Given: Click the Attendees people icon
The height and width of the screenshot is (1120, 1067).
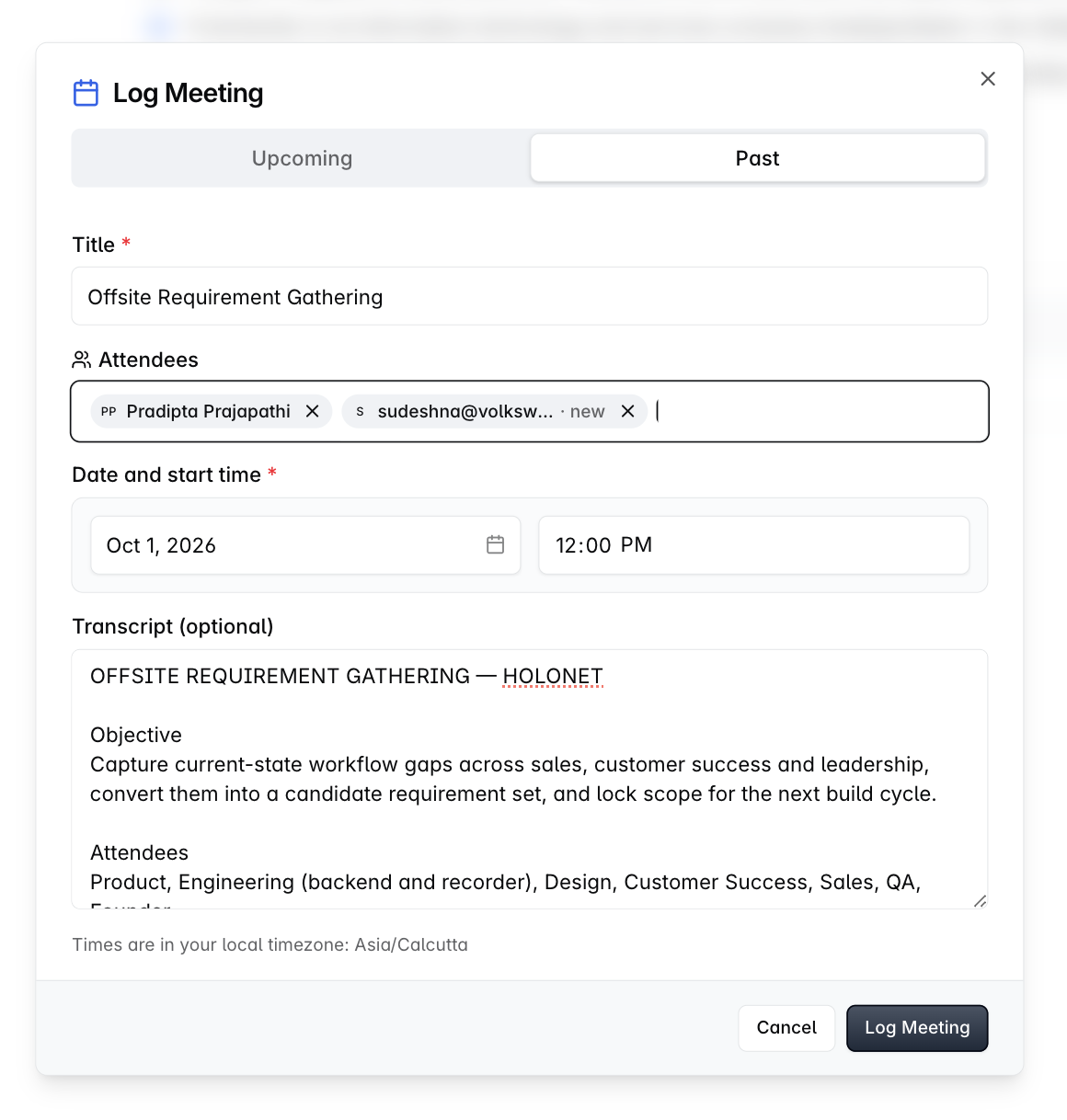Looking at the screenshot, I should coord(82,360).
